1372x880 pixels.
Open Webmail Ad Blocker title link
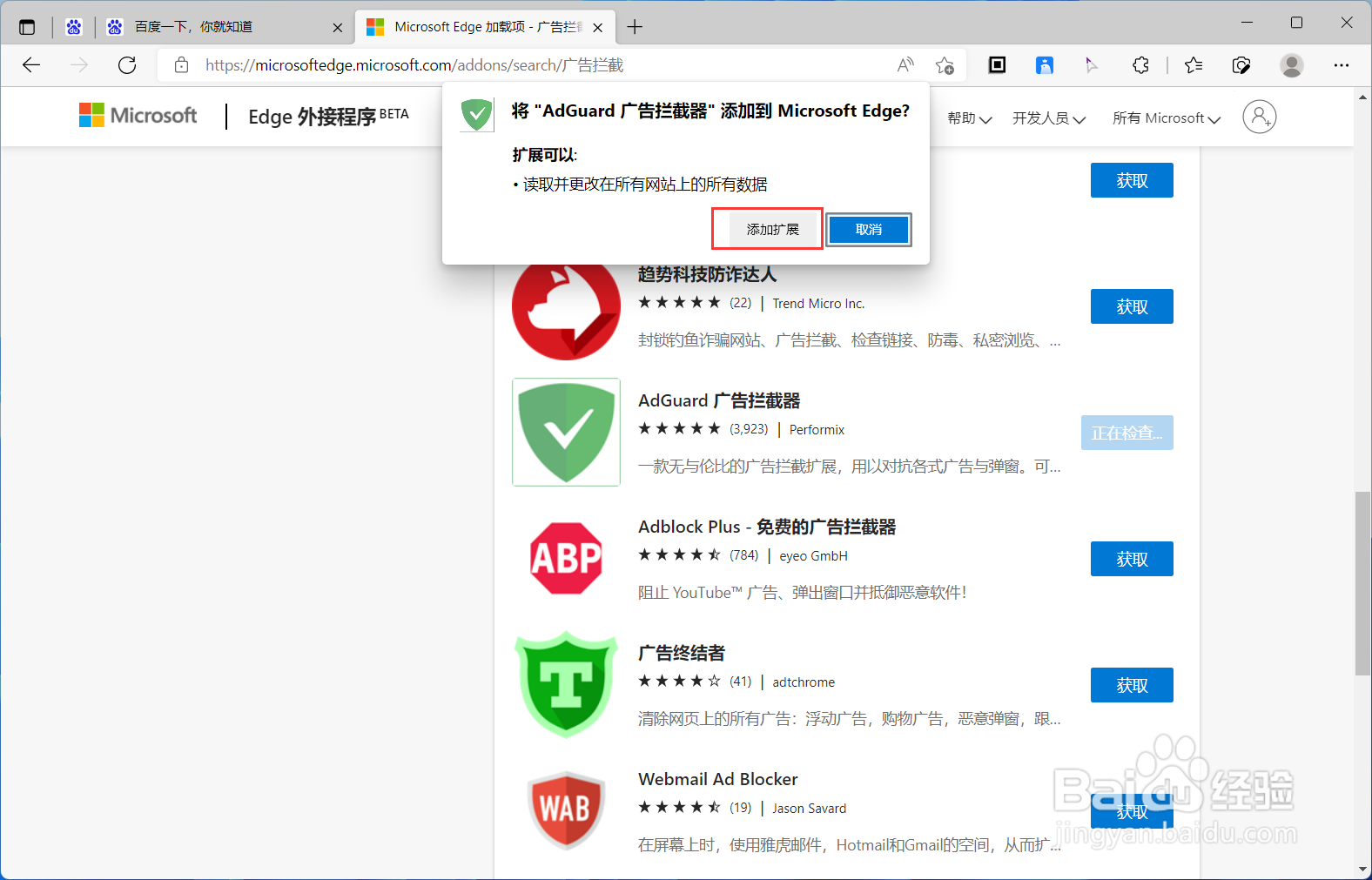click(718, 780)
